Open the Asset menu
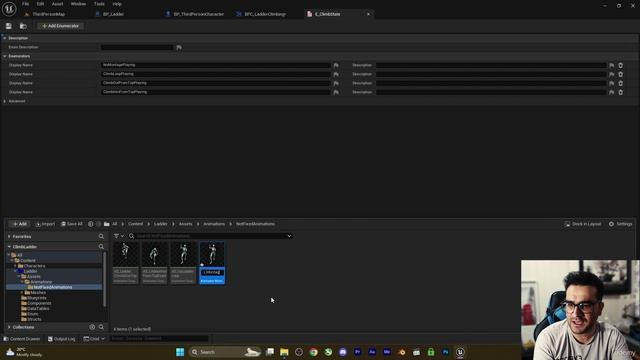The height and width of the screenshot is (360, 640). point(58,4)
